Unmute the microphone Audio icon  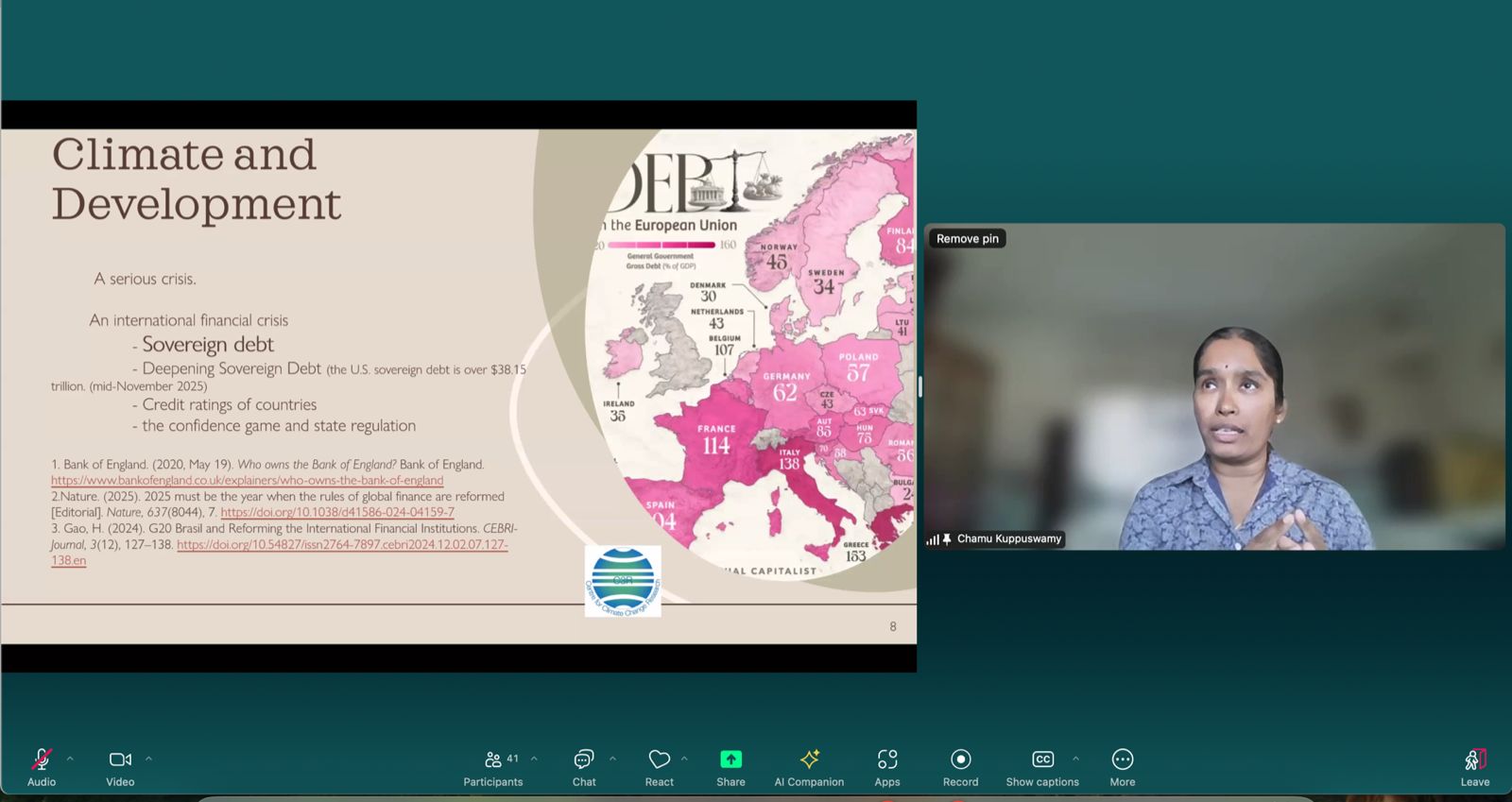point(42,759)
